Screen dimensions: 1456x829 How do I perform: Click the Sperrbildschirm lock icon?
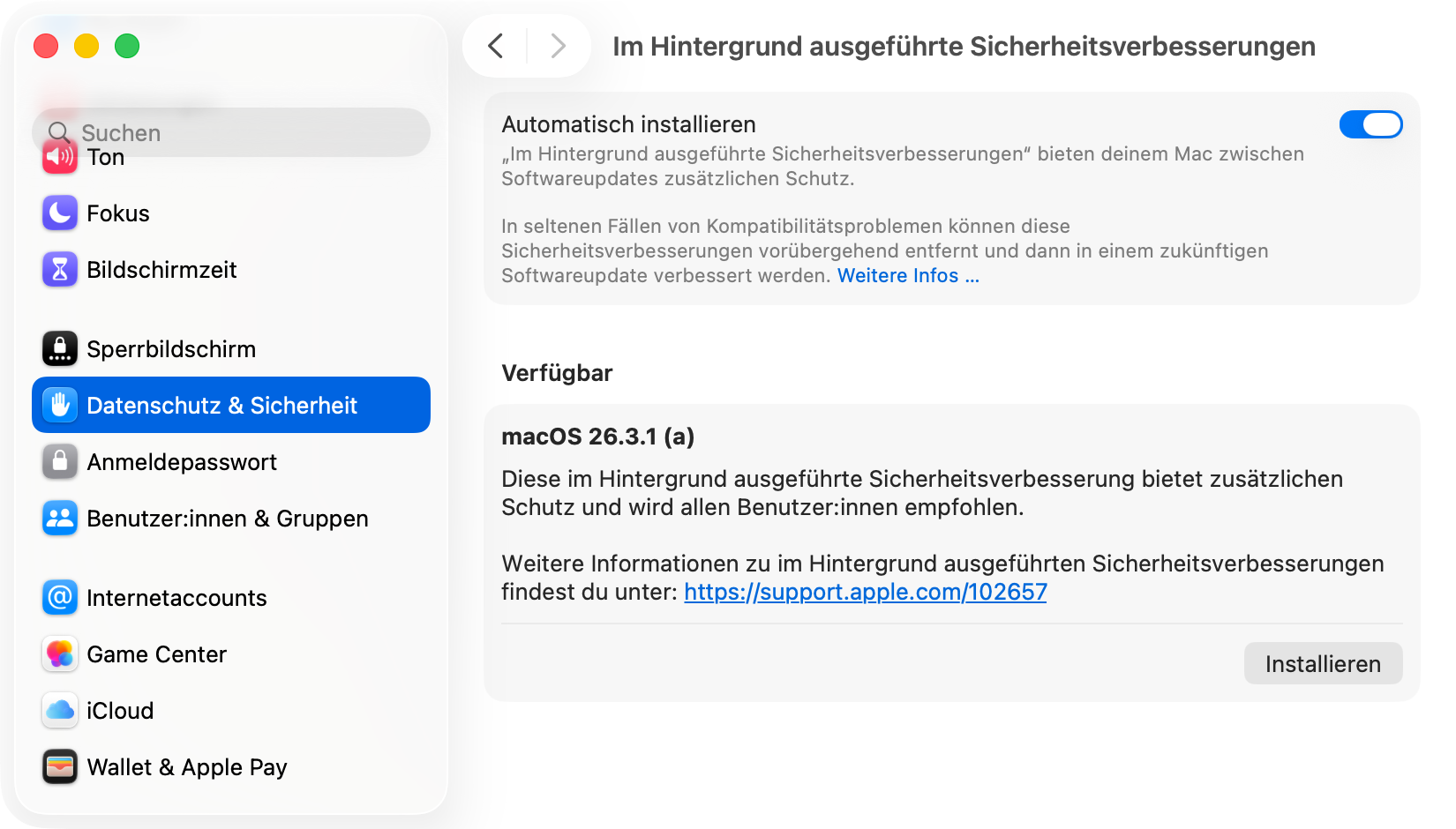(x=59, y=349)
